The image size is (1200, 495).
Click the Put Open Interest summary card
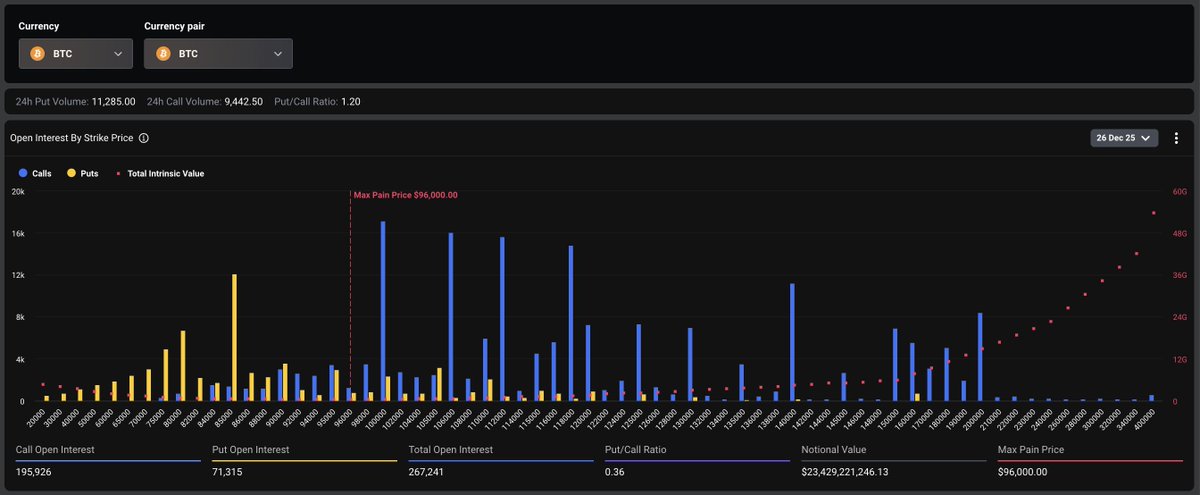coord(304,460)
